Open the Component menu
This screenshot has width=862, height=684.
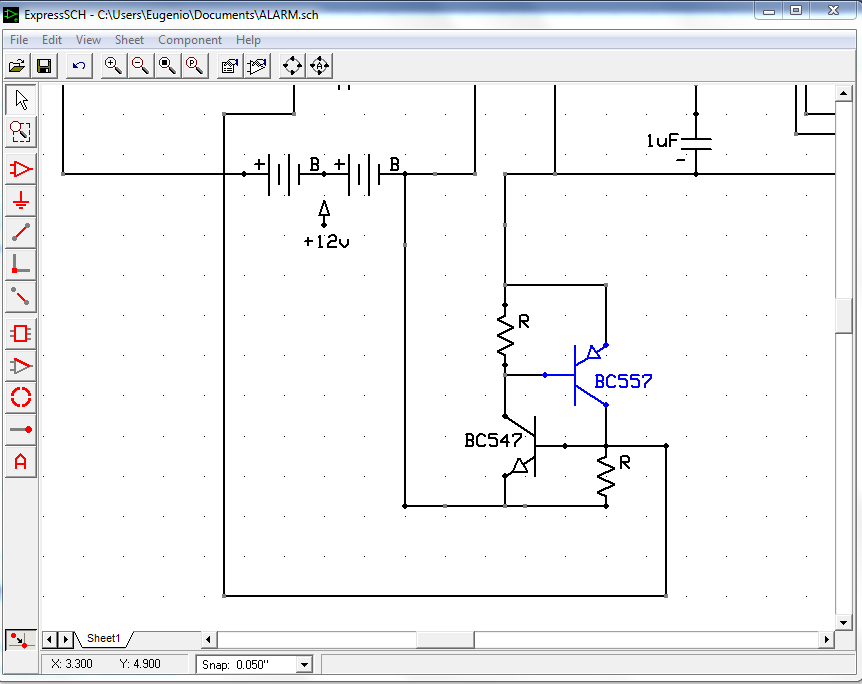[x=190, y=40]
